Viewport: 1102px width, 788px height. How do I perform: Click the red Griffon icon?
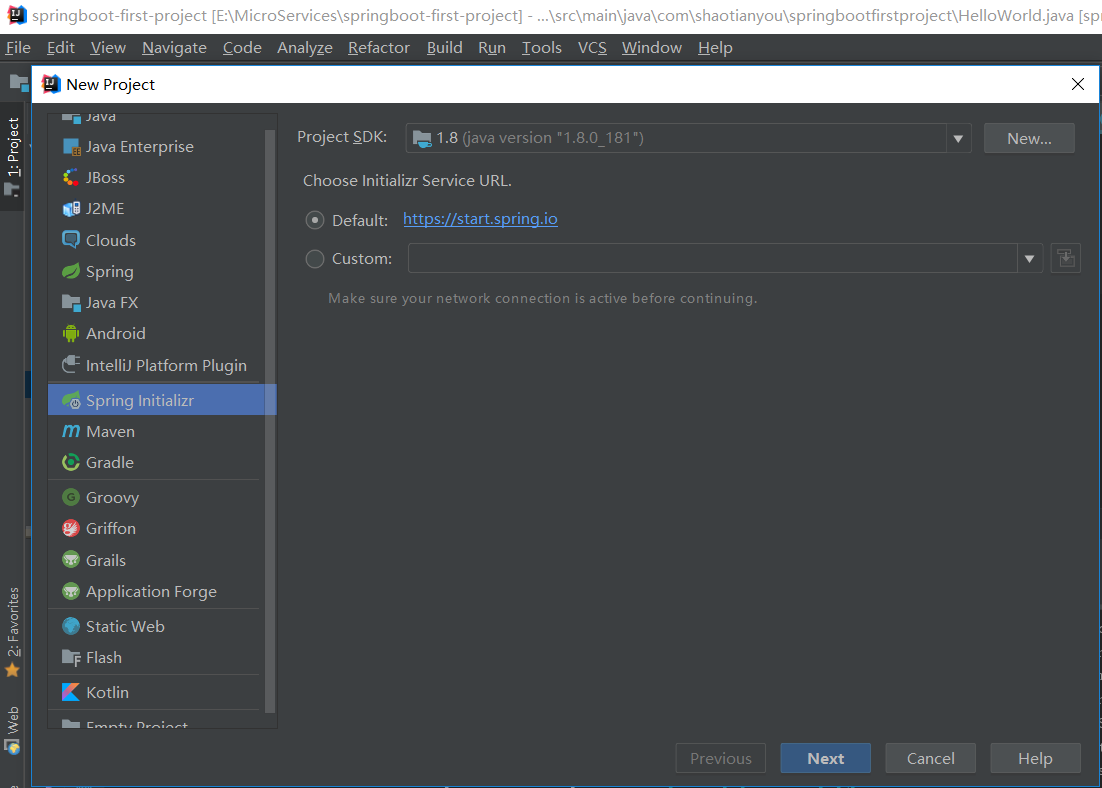tap(71, 528)
